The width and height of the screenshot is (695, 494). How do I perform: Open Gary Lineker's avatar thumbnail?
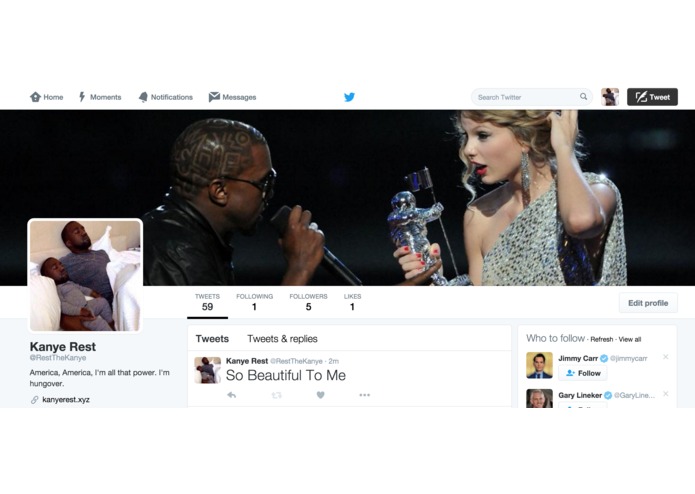(x=539, y=398)
